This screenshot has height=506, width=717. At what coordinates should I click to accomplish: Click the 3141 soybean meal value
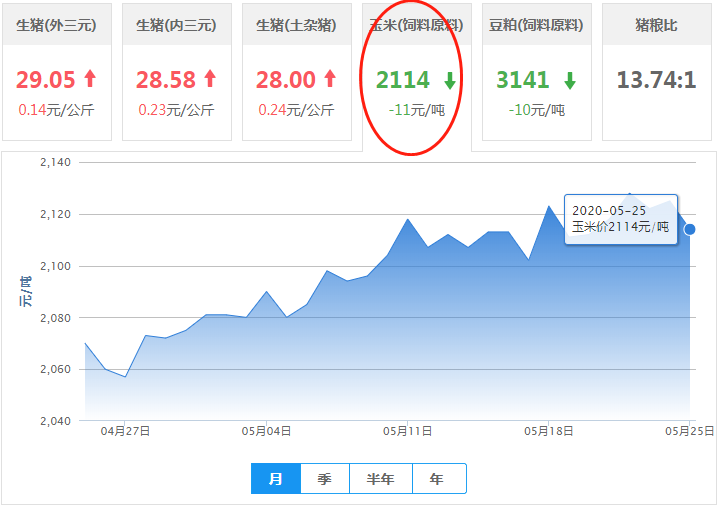[x=523, y=80]
